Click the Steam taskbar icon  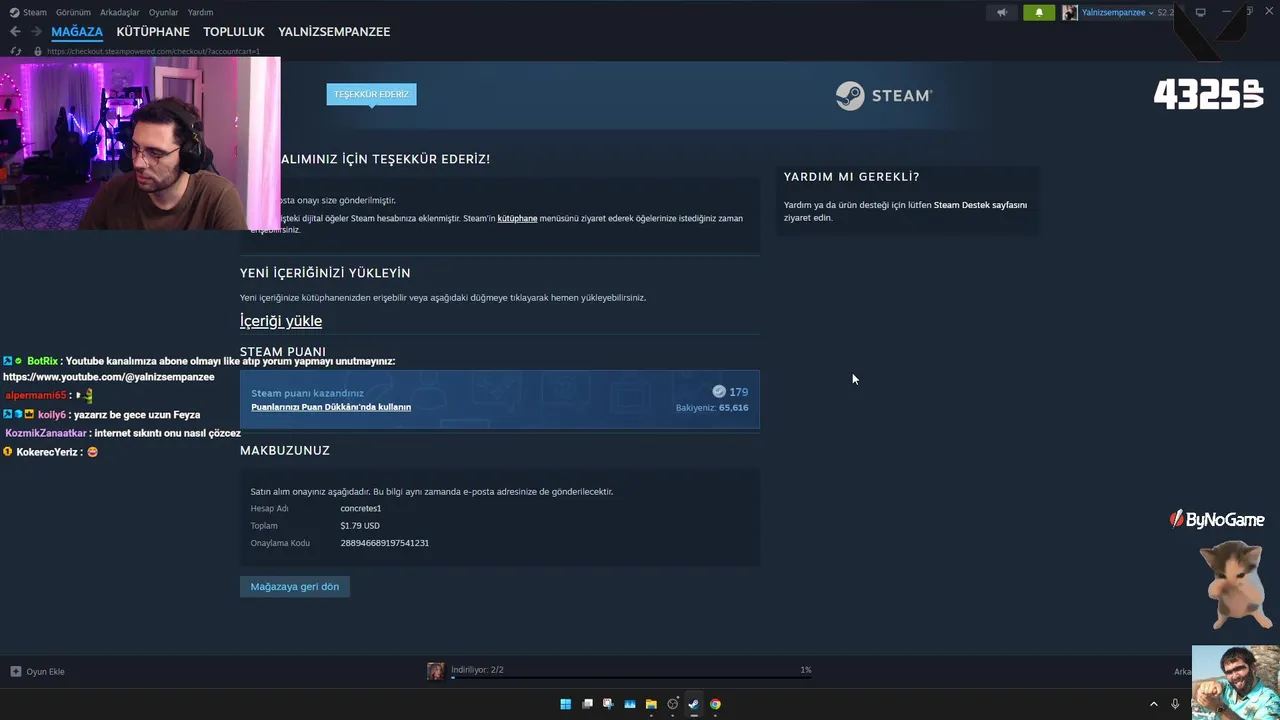[694, 704]
